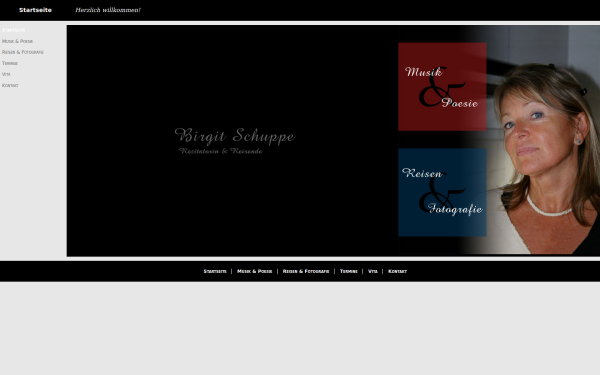
Task: Click the red Musik & Poesie tile
Action: 442,87
